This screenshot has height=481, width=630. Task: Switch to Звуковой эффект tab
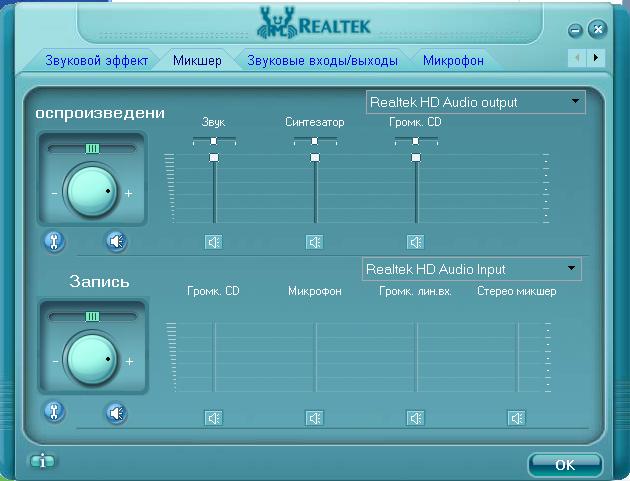click(96, 61)
